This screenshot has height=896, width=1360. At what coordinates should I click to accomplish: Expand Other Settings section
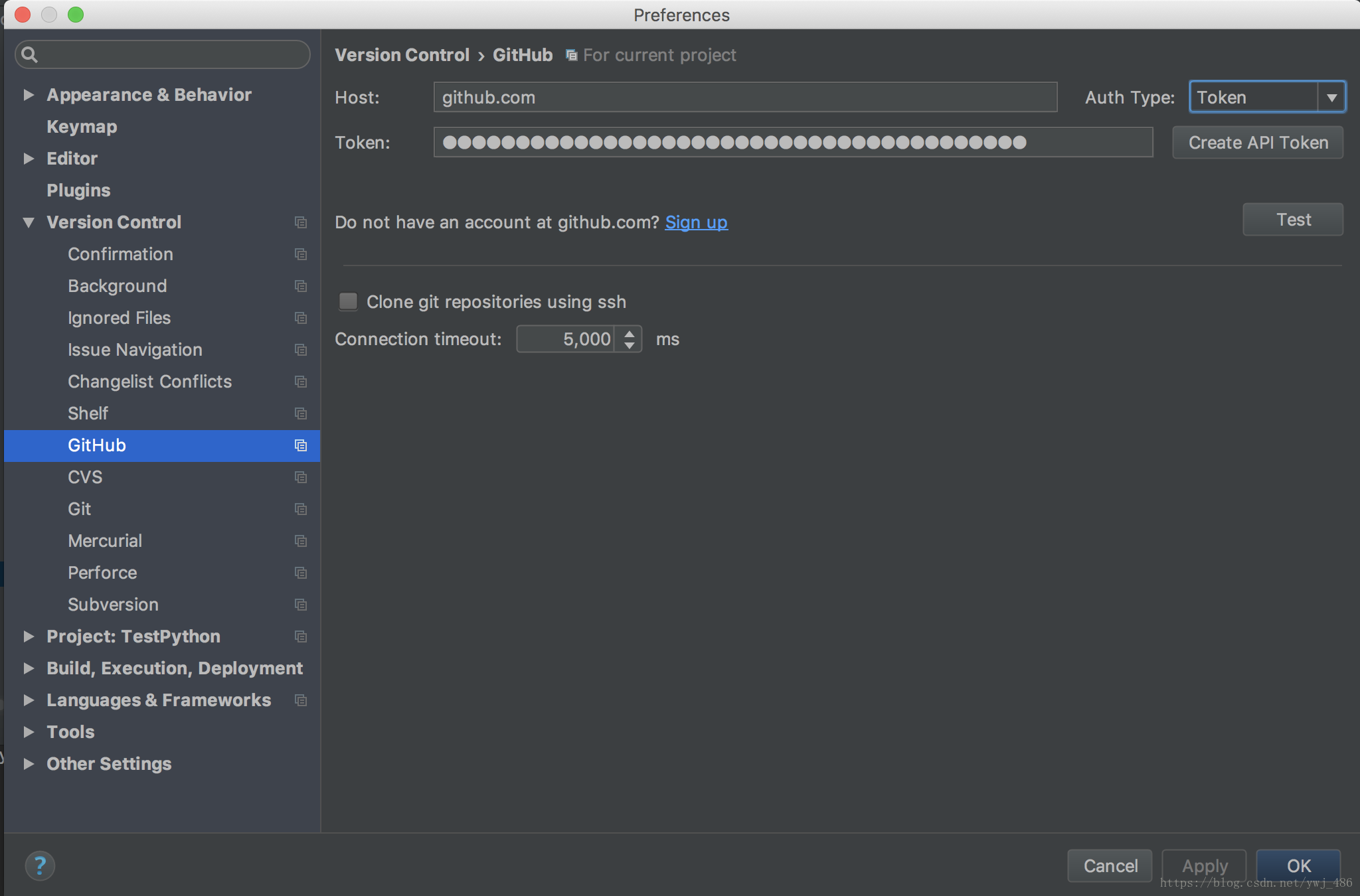click(29, 764)
